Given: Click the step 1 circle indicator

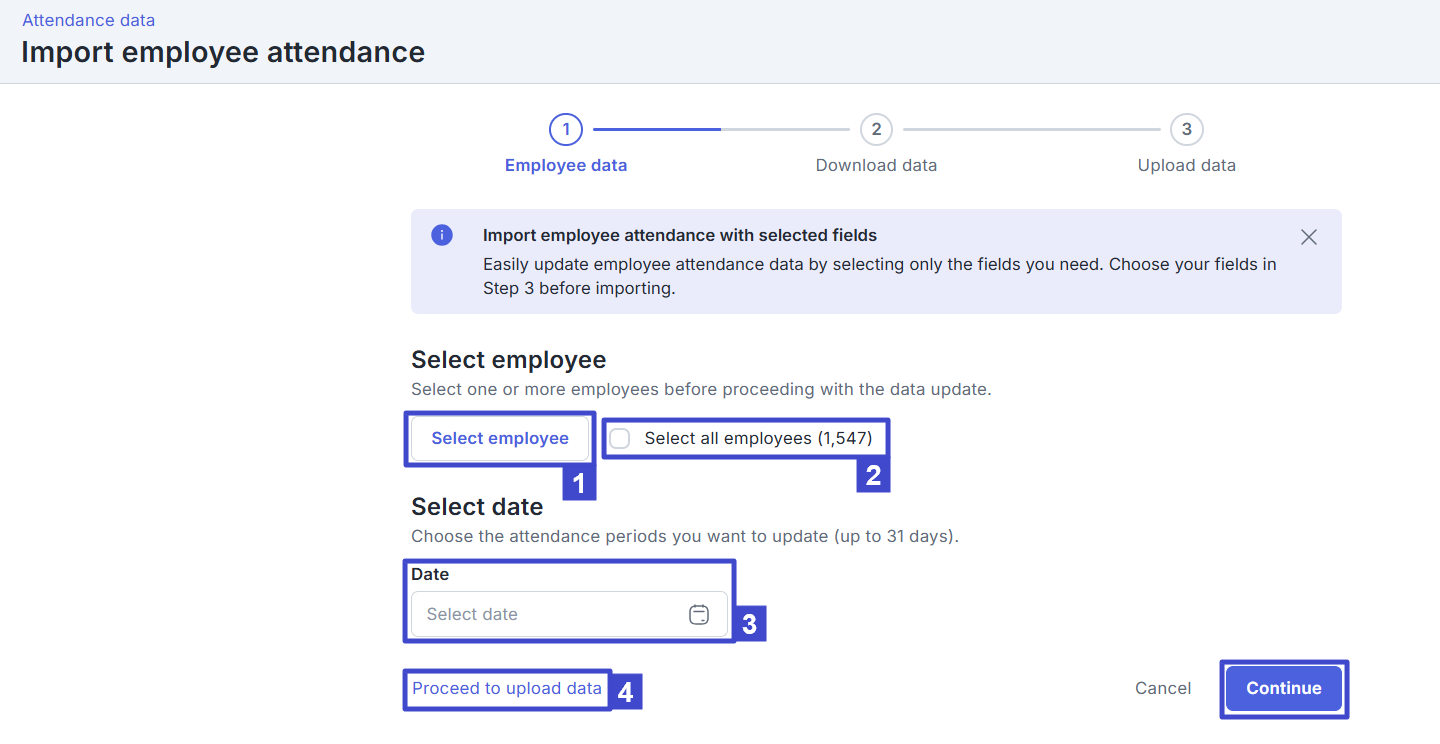Looking at the screenshot, I should 566,129.
